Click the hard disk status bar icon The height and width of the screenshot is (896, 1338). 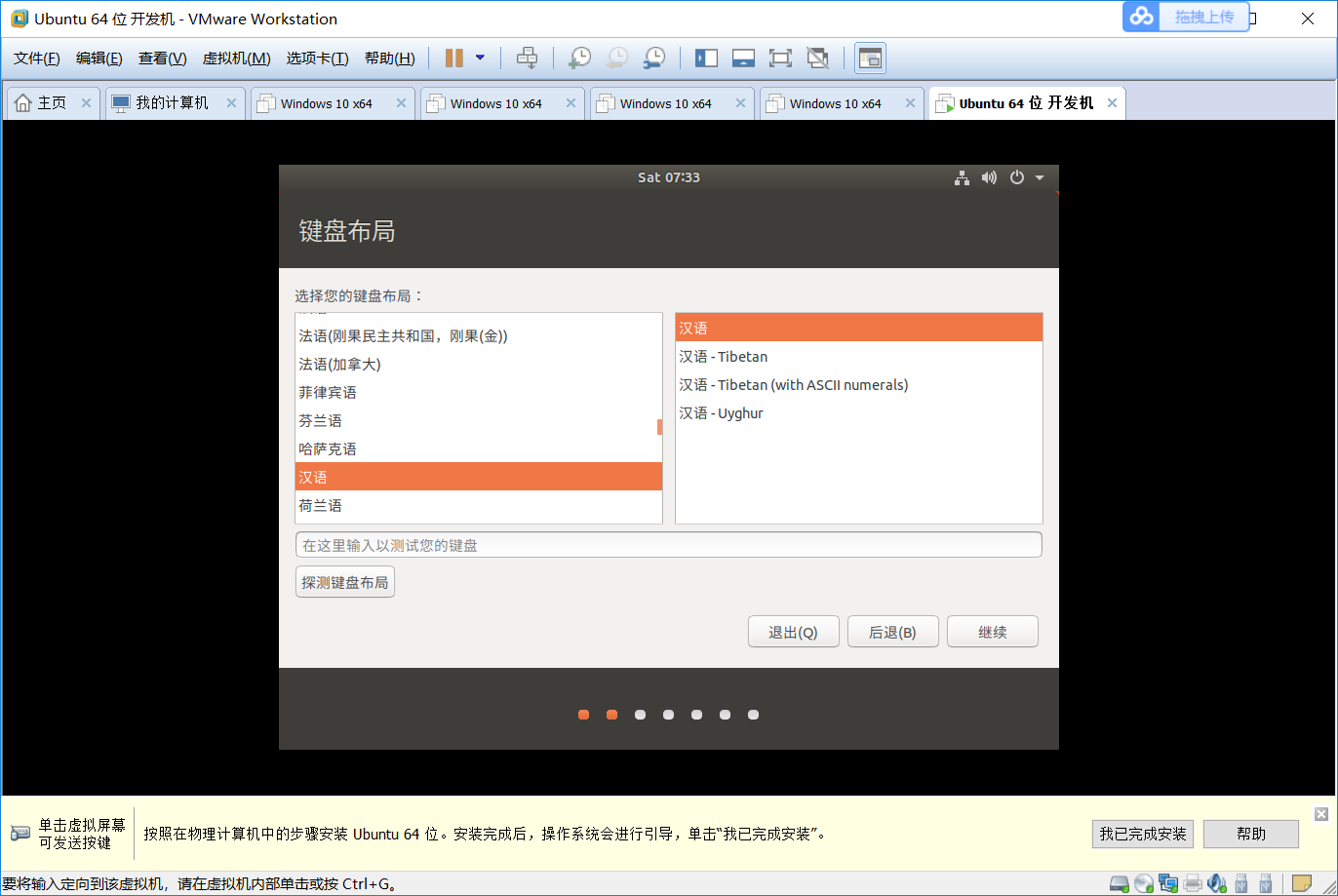pyautogui.click(x=1121, y=884)
